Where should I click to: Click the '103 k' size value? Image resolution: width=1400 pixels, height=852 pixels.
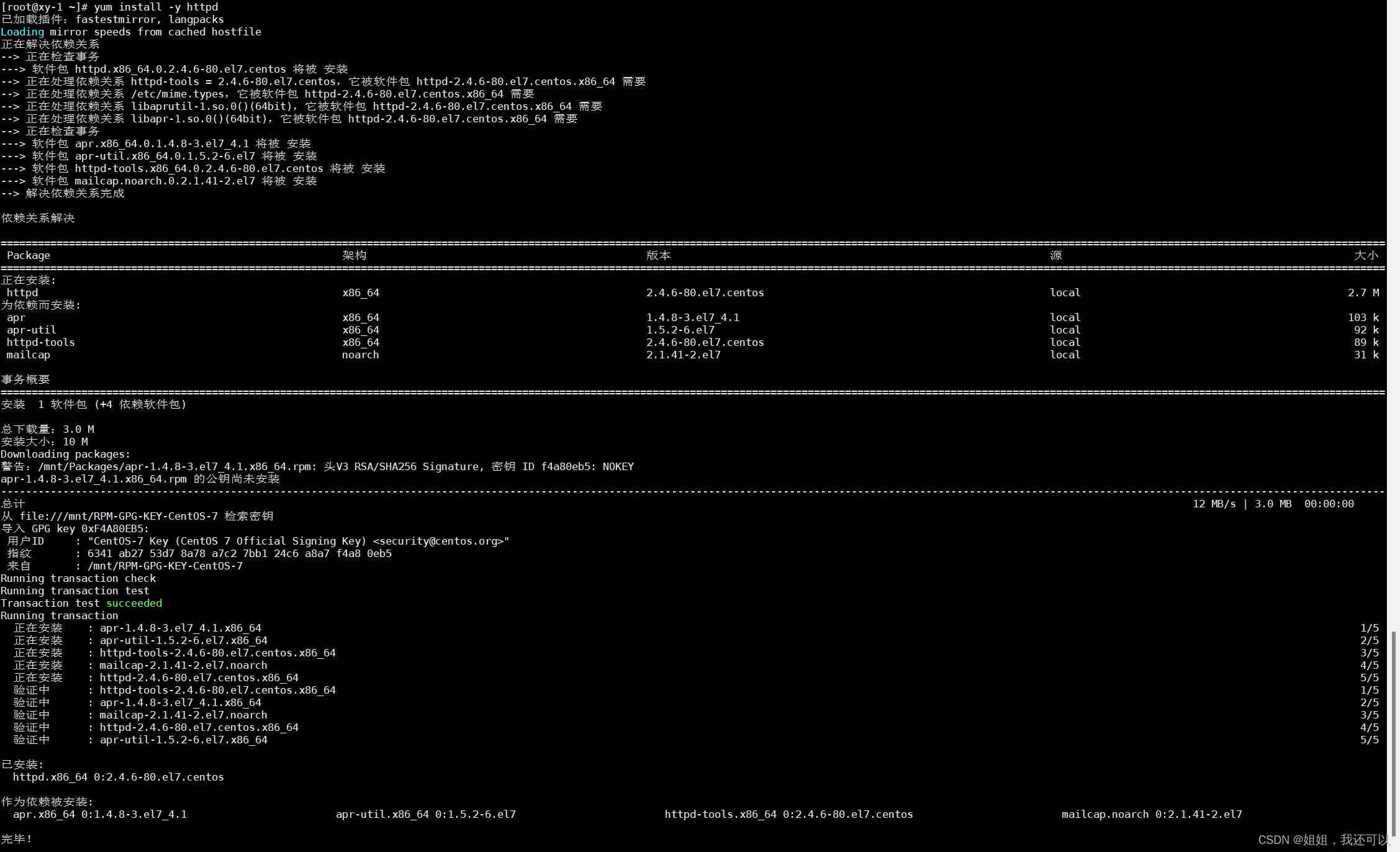point(1363,317)
